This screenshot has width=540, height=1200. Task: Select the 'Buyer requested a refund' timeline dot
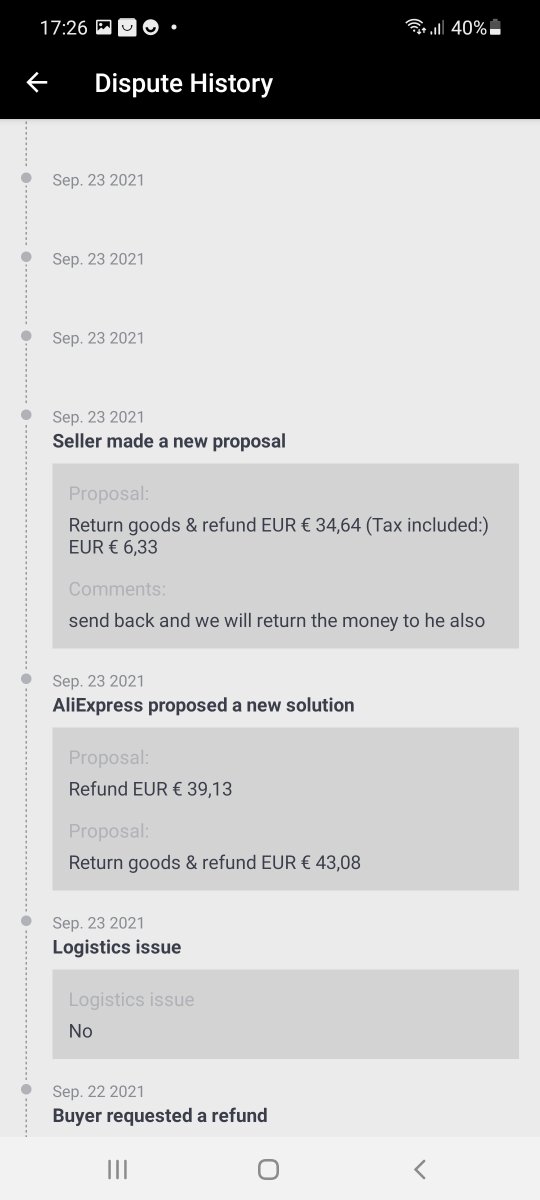point(26,1090)
